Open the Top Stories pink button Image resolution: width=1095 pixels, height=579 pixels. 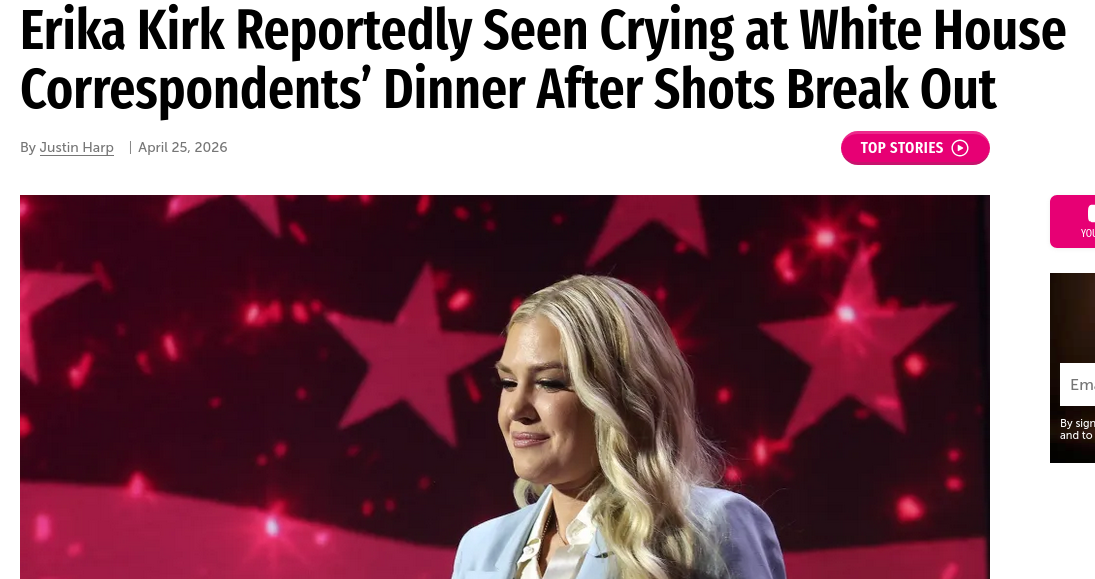(915, 148)
